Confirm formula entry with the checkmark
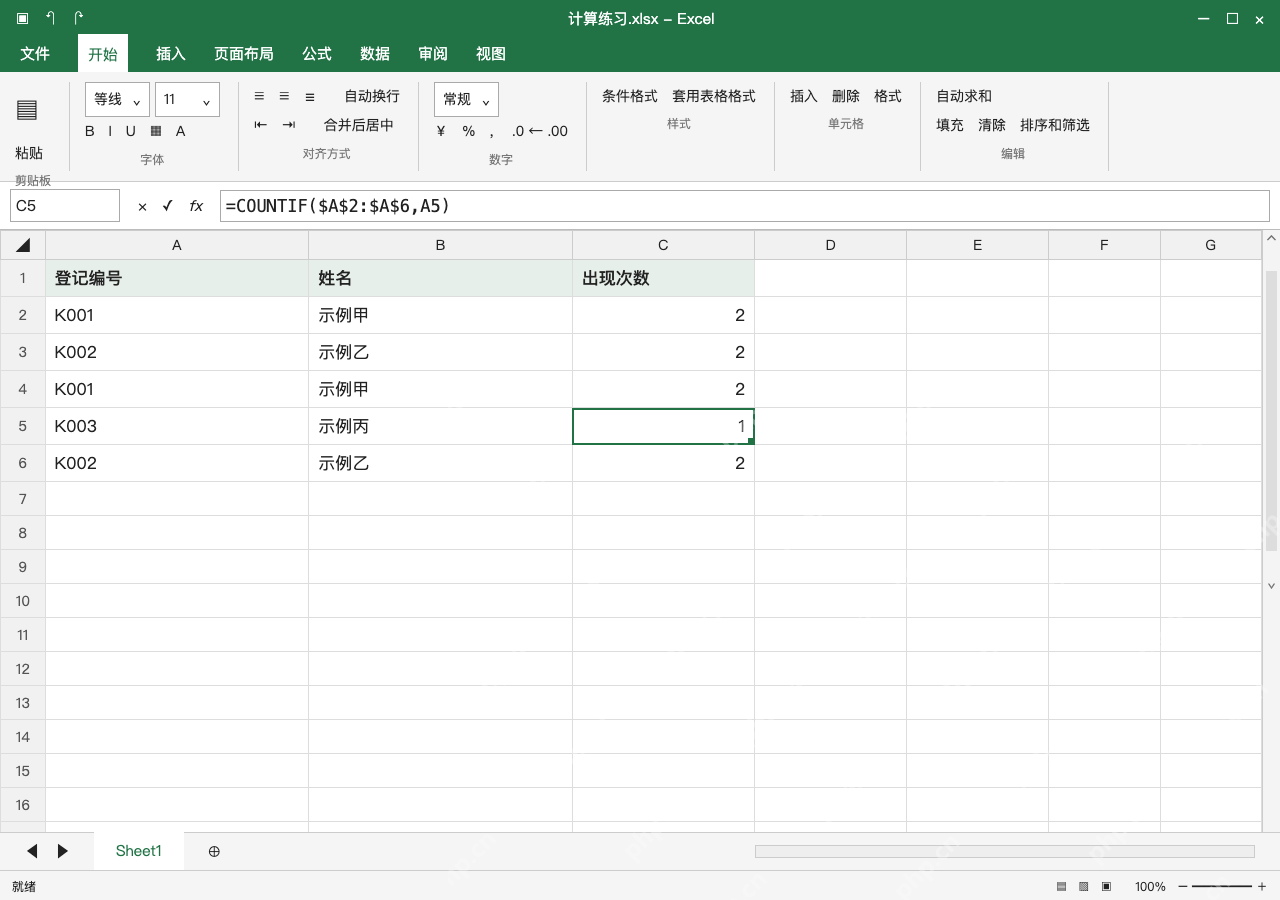Screen dimensions: 1280x900 point(167,206)
